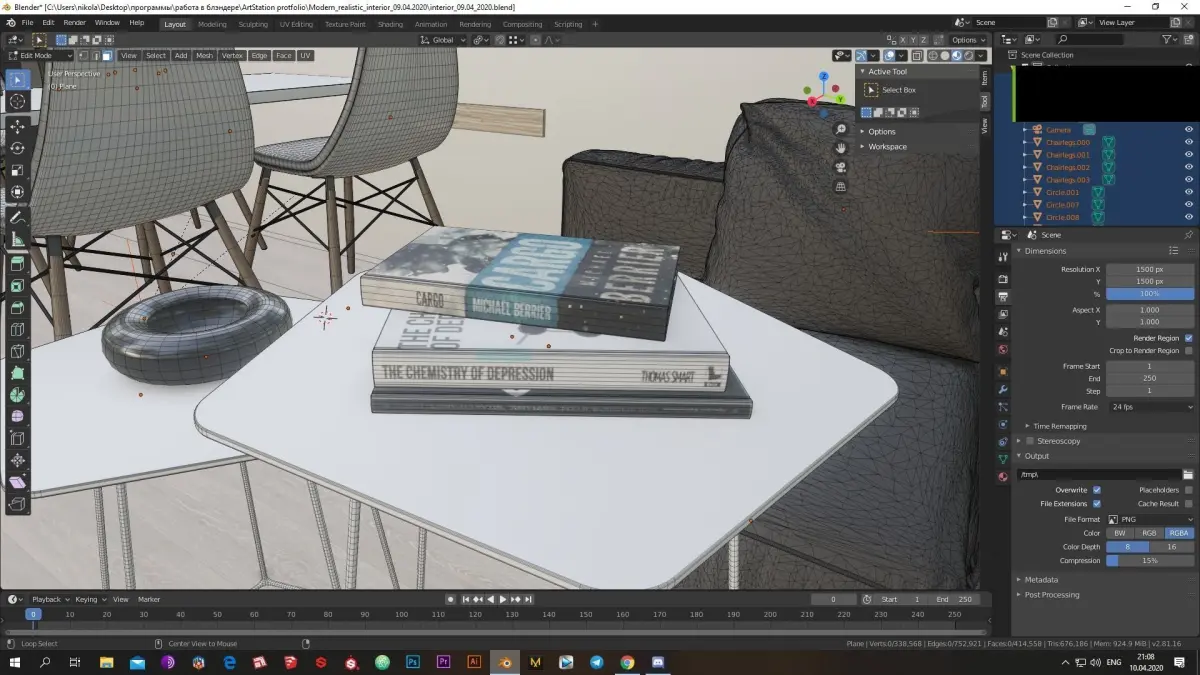The height and width of the screenshot is (675, 1200).
Task: Open the Output properties tab icon
Action: (1003, 297)
